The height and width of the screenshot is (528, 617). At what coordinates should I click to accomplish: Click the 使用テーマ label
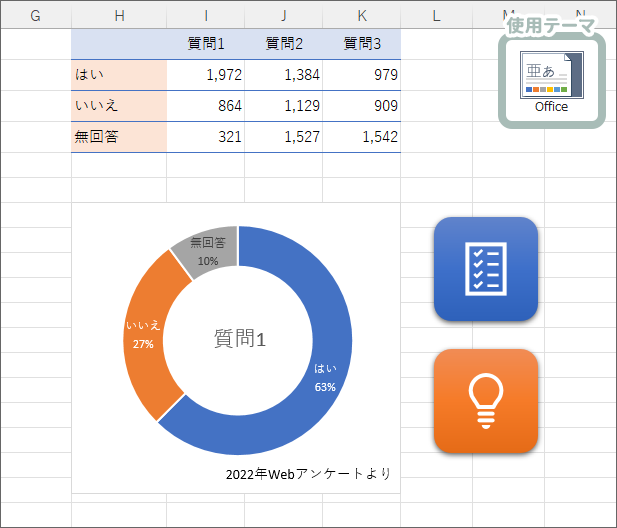(x=551, y=26)
